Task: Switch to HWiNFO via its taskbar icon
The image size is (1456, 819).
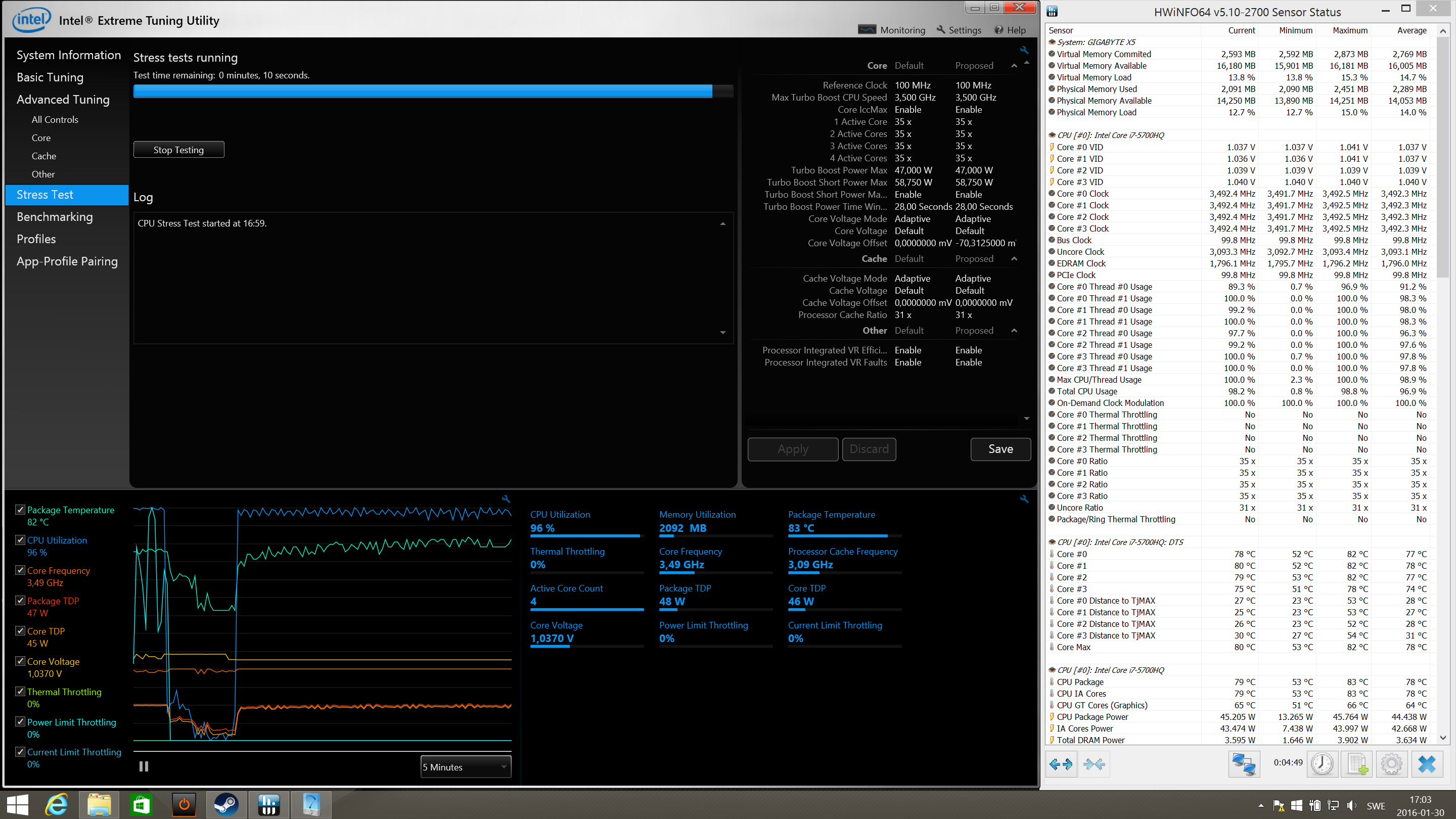Action: (268, 804)
